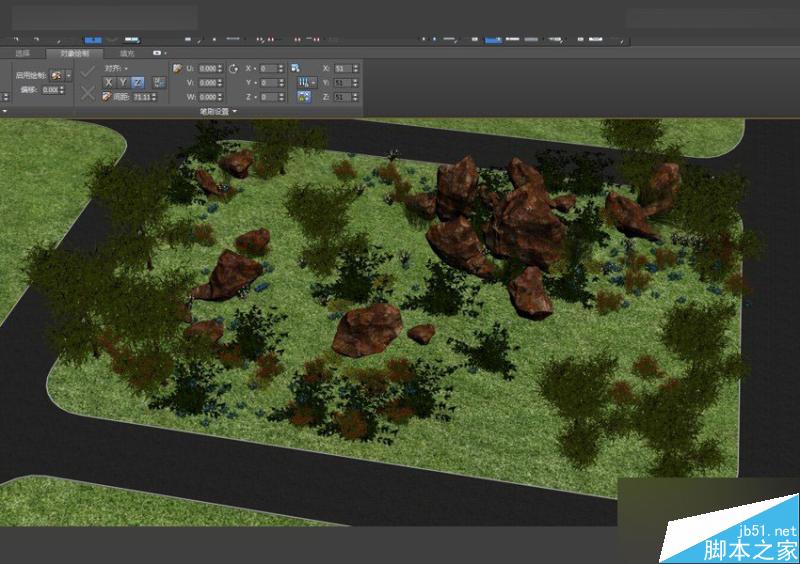Click the UVW scatter icon beside U
The width and height of the screenshot is (800, 564).
tap(177, 68)
